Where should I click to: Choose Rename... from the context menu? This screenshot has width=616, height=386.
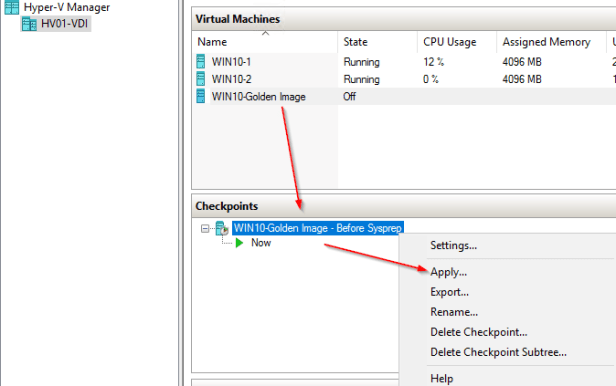pos(454,312)
